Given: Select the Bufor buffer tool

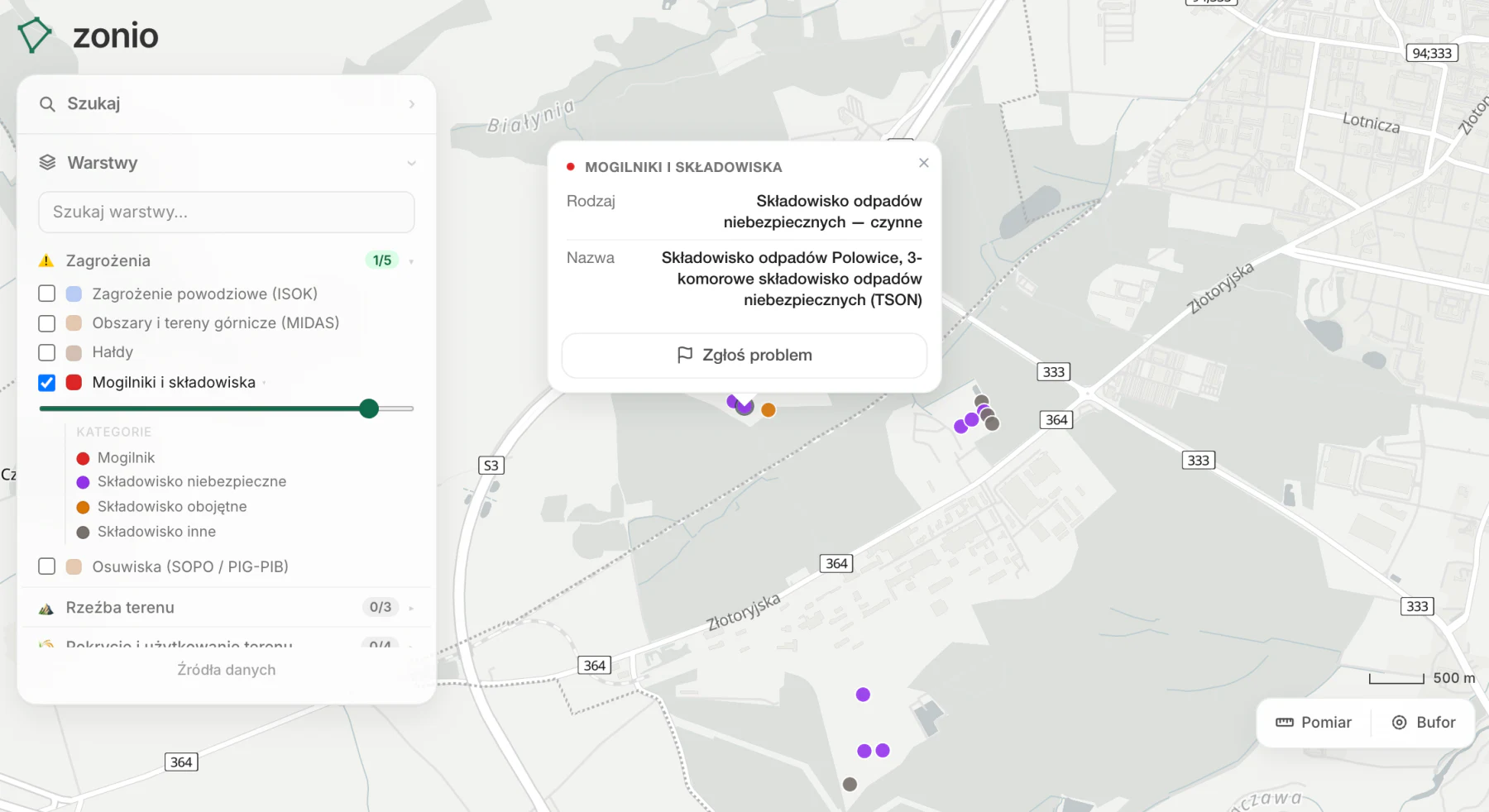Looking at the screenshot, I should click(x=1424, y=723).
